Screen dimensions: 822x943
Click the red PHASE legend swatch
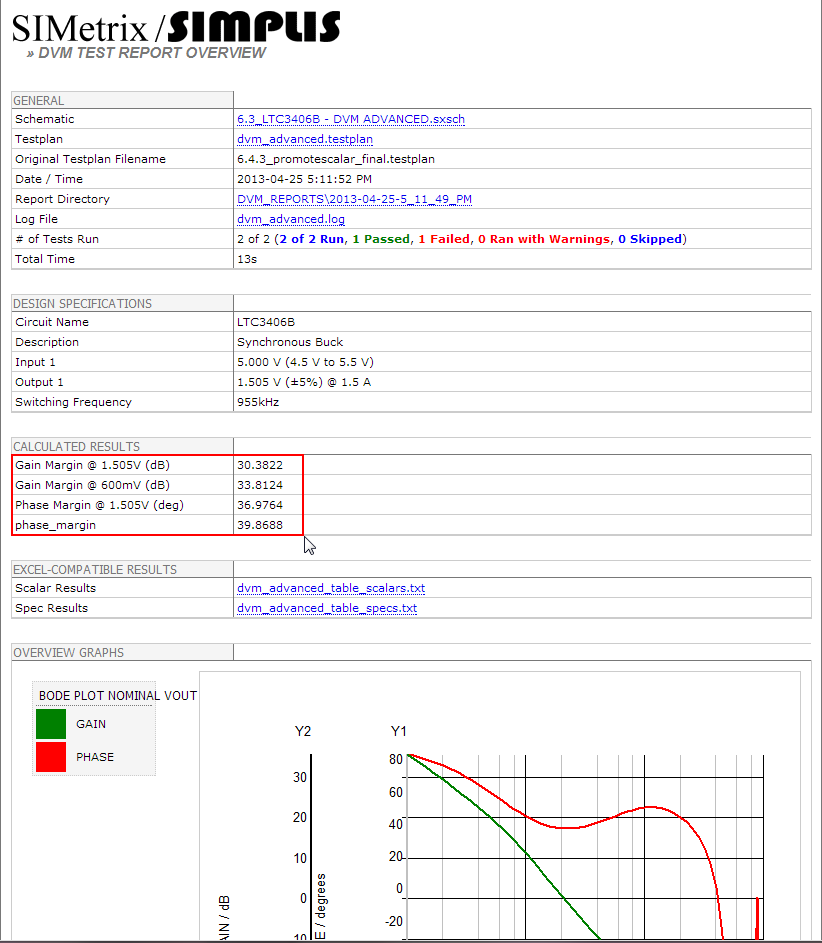(51, 757)
